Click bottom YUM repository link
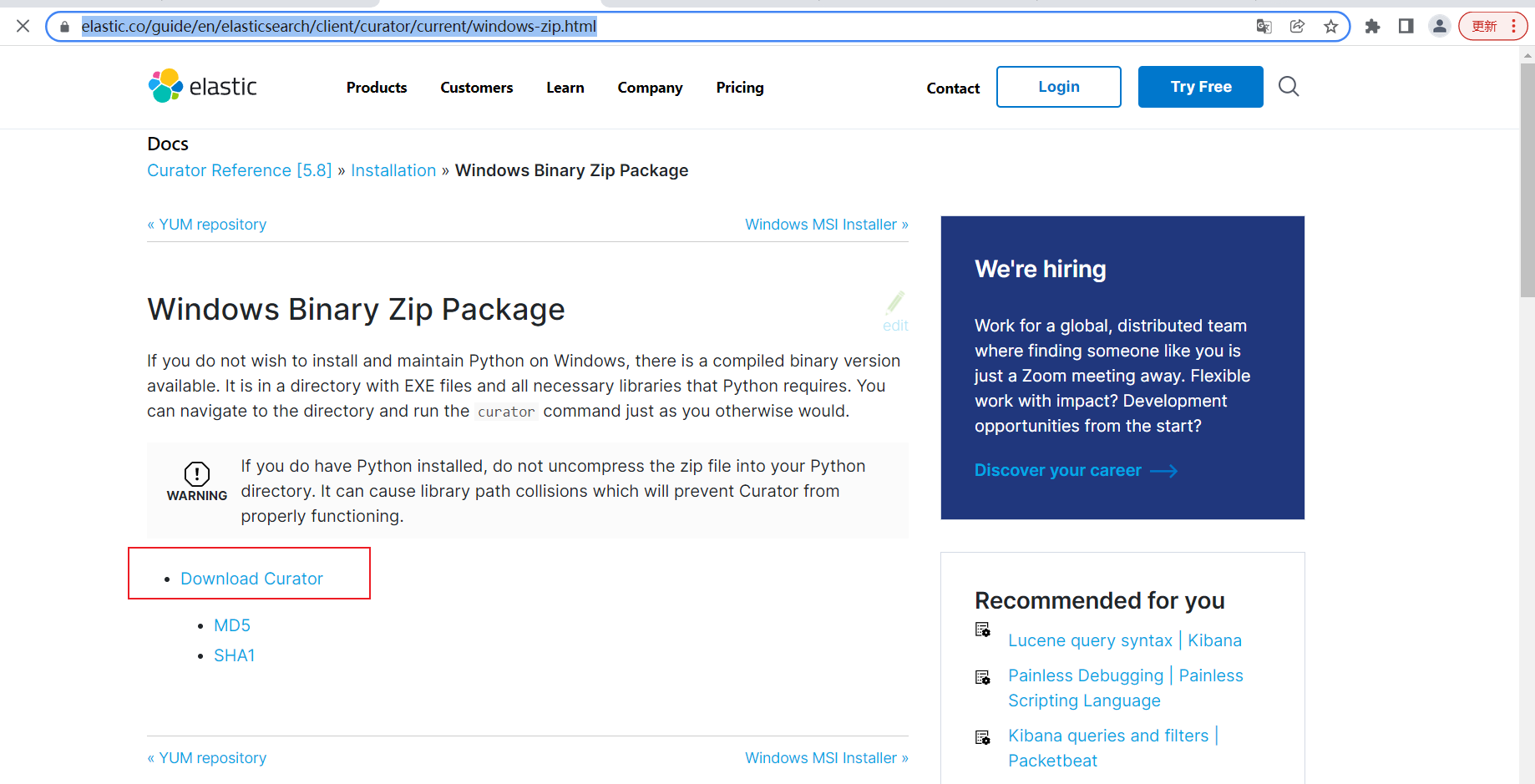The height and width of the screenshot is (784, 1535). tap(207, 758)
